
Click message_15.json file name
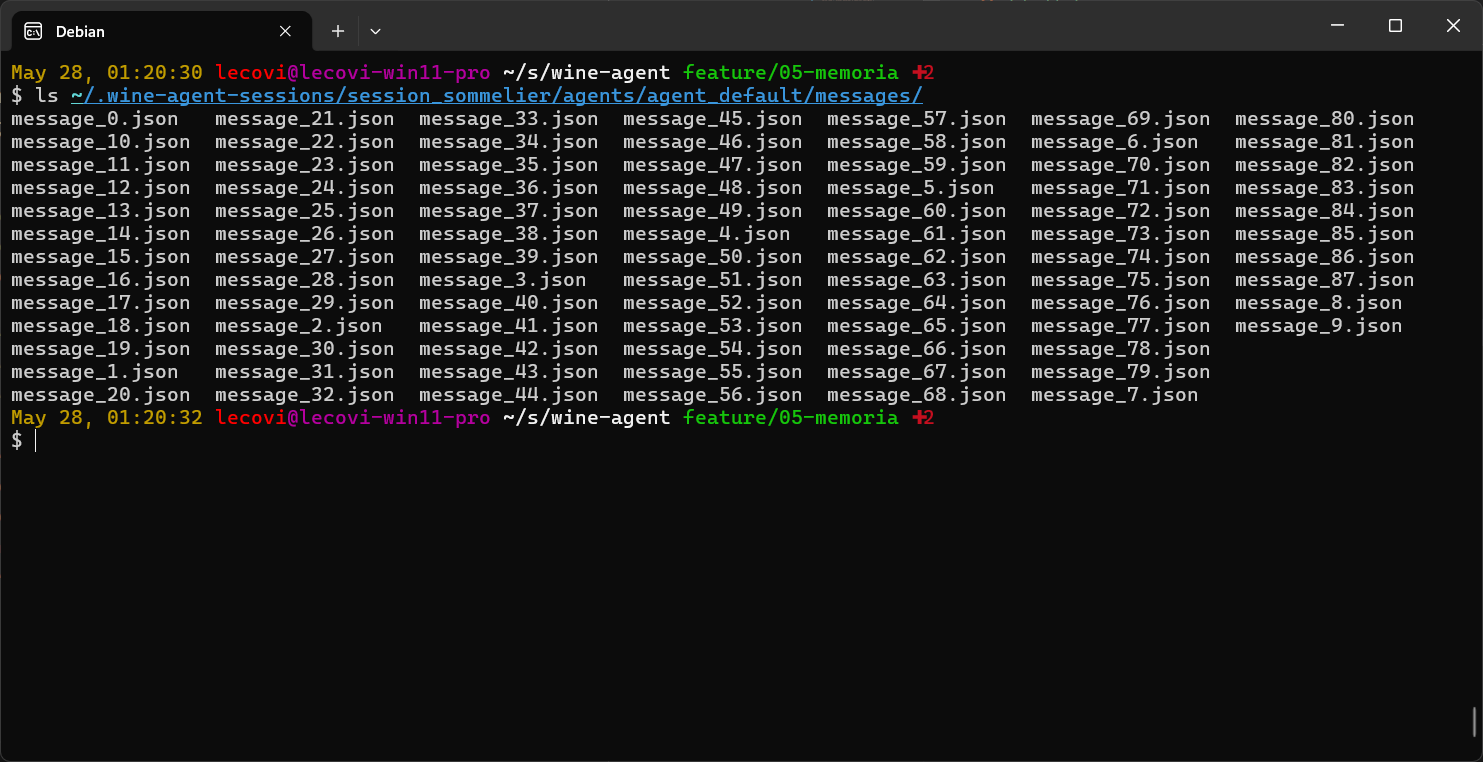[x=100, y=257]
